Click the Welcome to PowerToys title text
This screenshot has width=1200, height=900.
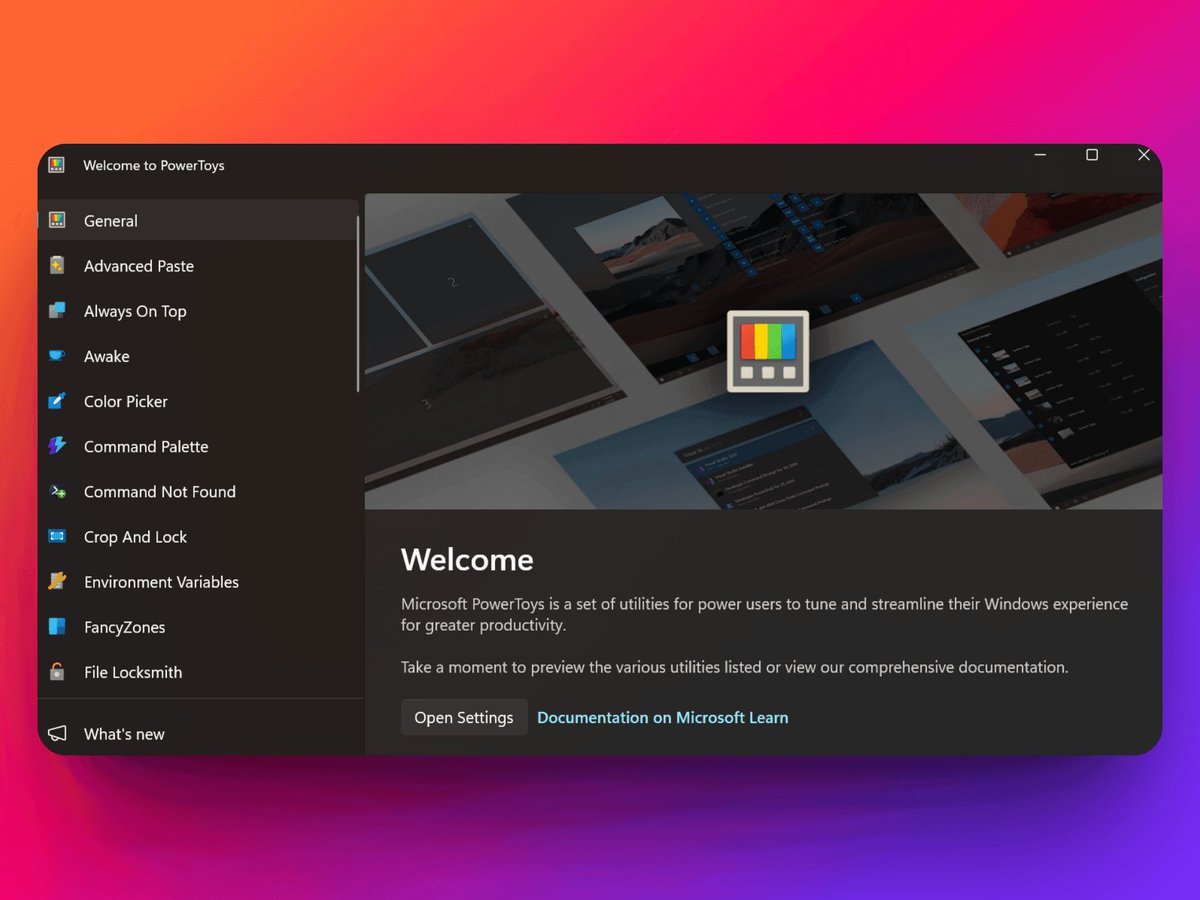pos(154,165)
